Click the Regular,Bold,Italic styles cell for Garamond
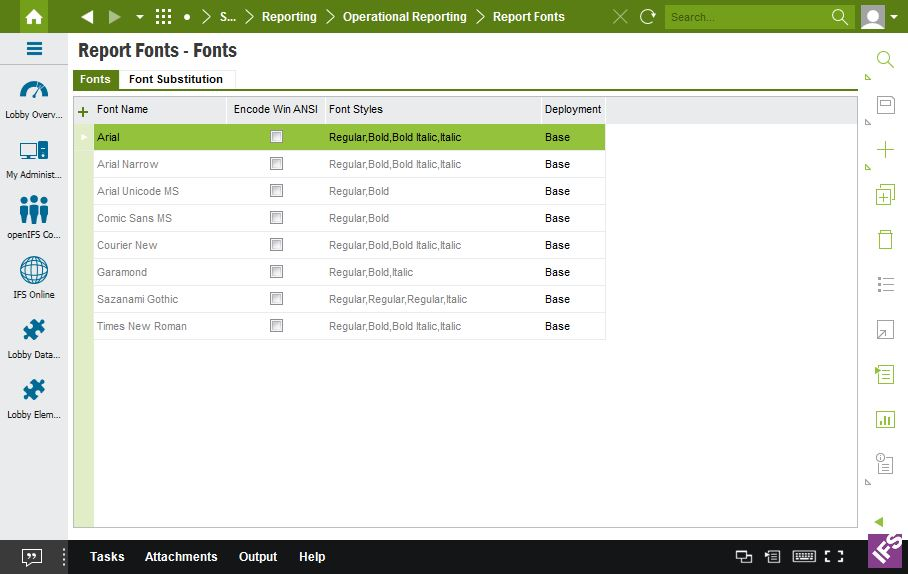Image resolution: width=908 pixels, height=574 pixels. (x=433, y=272)
